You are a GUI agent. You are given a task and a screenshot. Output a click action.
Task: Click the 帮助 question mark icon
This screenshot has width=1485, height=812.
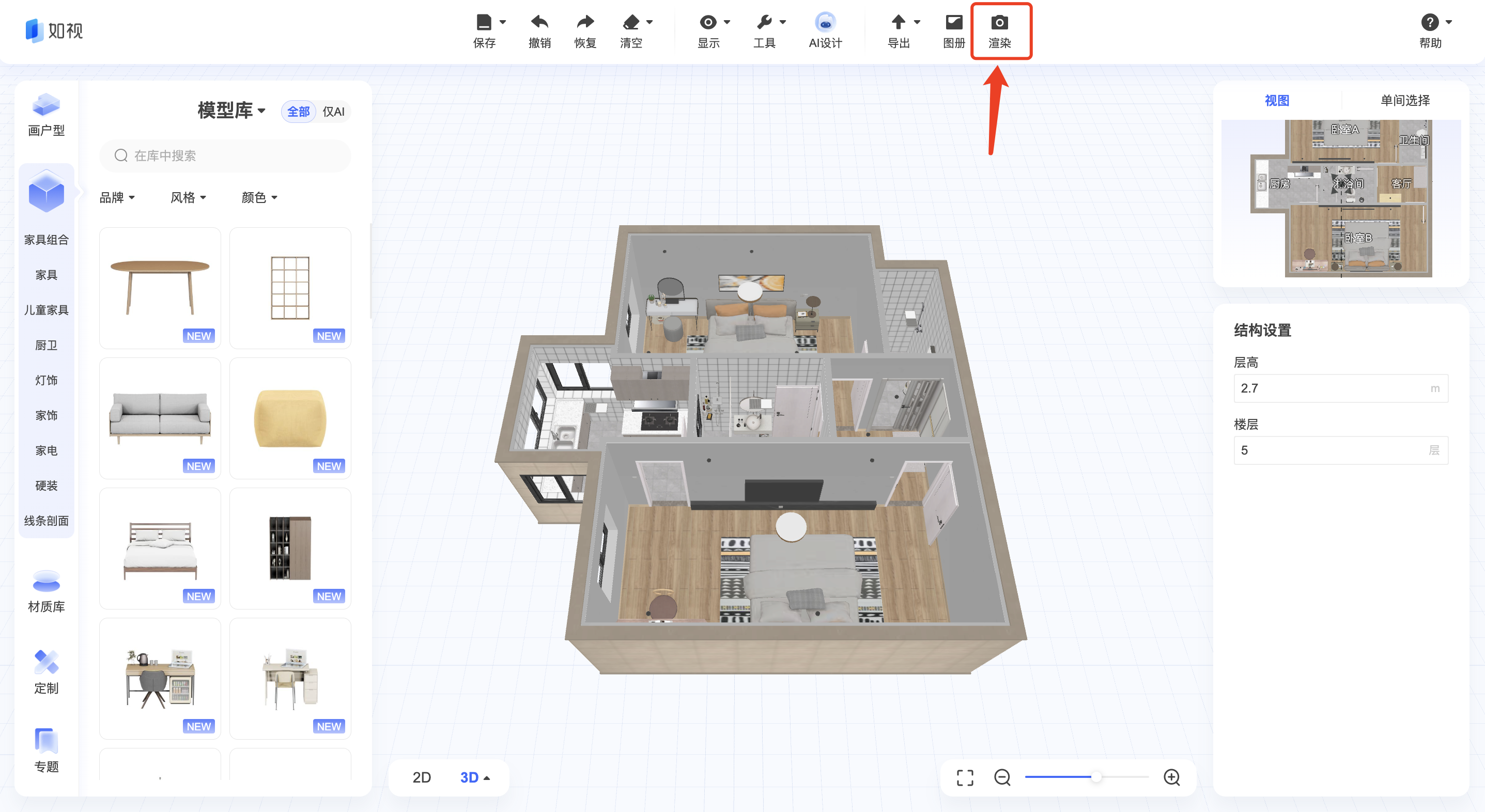point(1430,23)
